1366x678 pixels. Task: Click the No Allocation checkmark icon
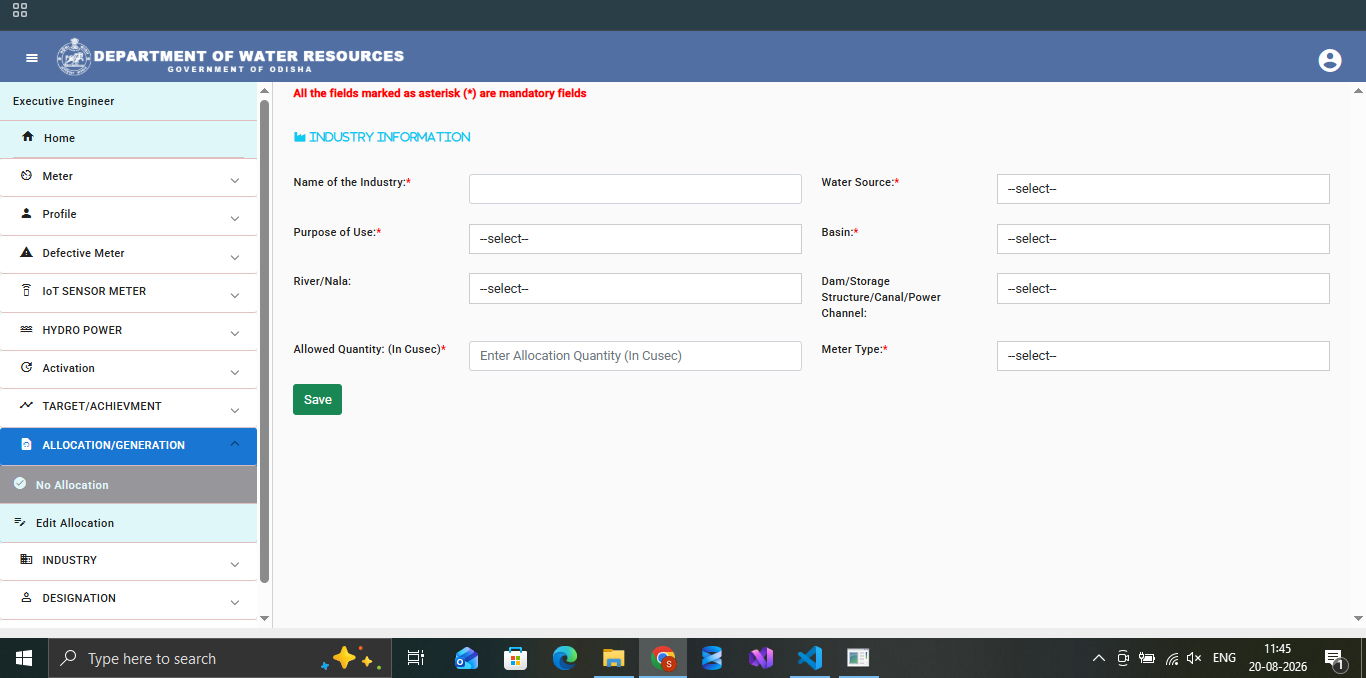pos(19,483)
